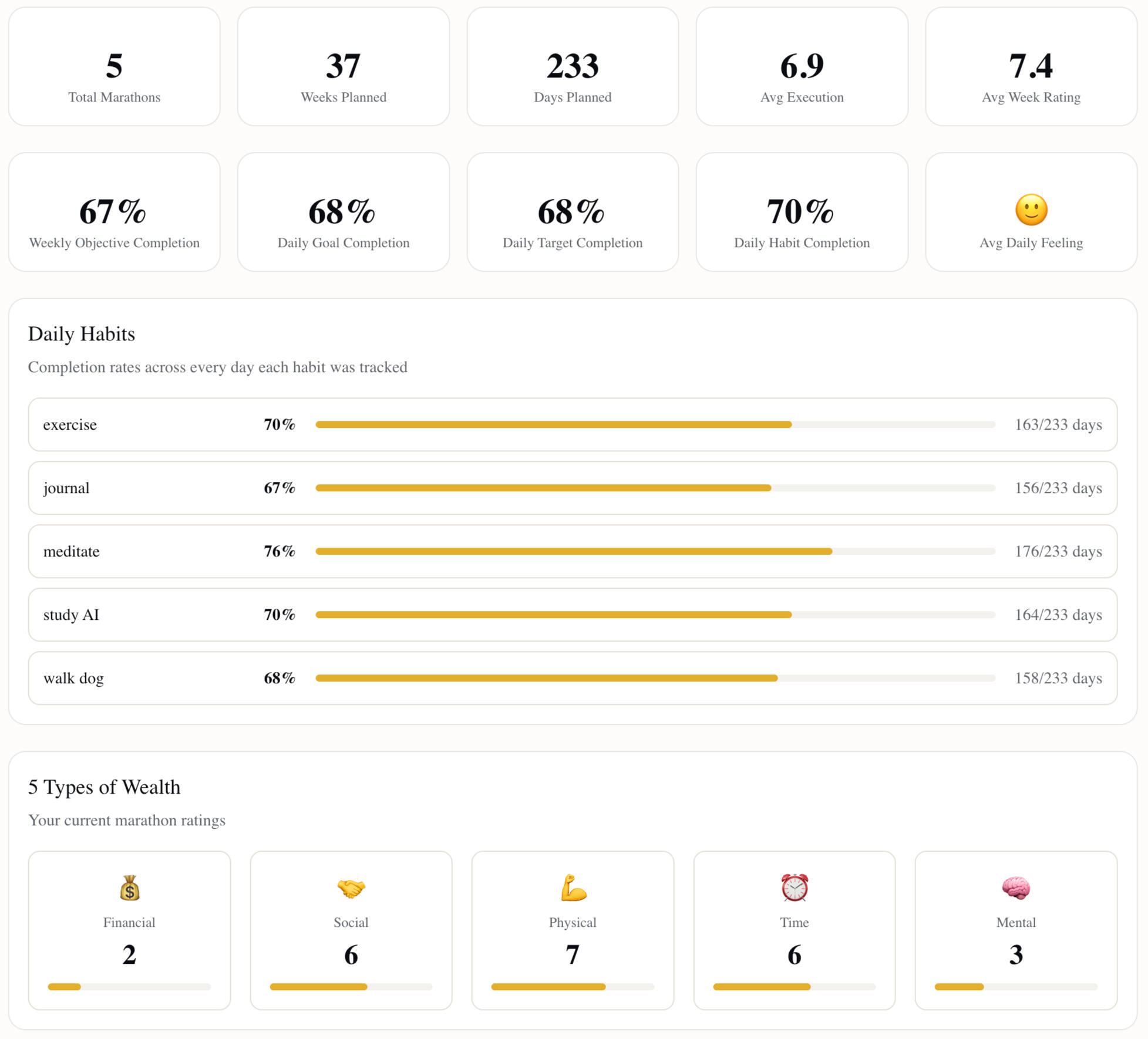Click the Avg Week Rating 7.4 card
Image resolution: width=1148 pixels, height=1039 pixels.
pos(1031,67)
